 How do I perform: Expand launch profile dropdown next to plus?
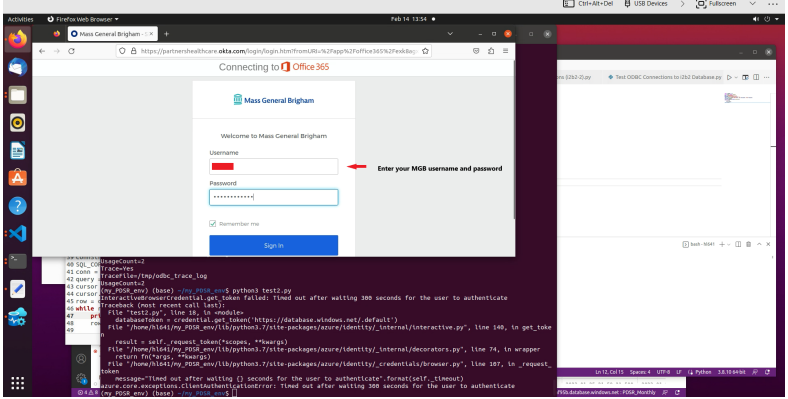(728, 244)
